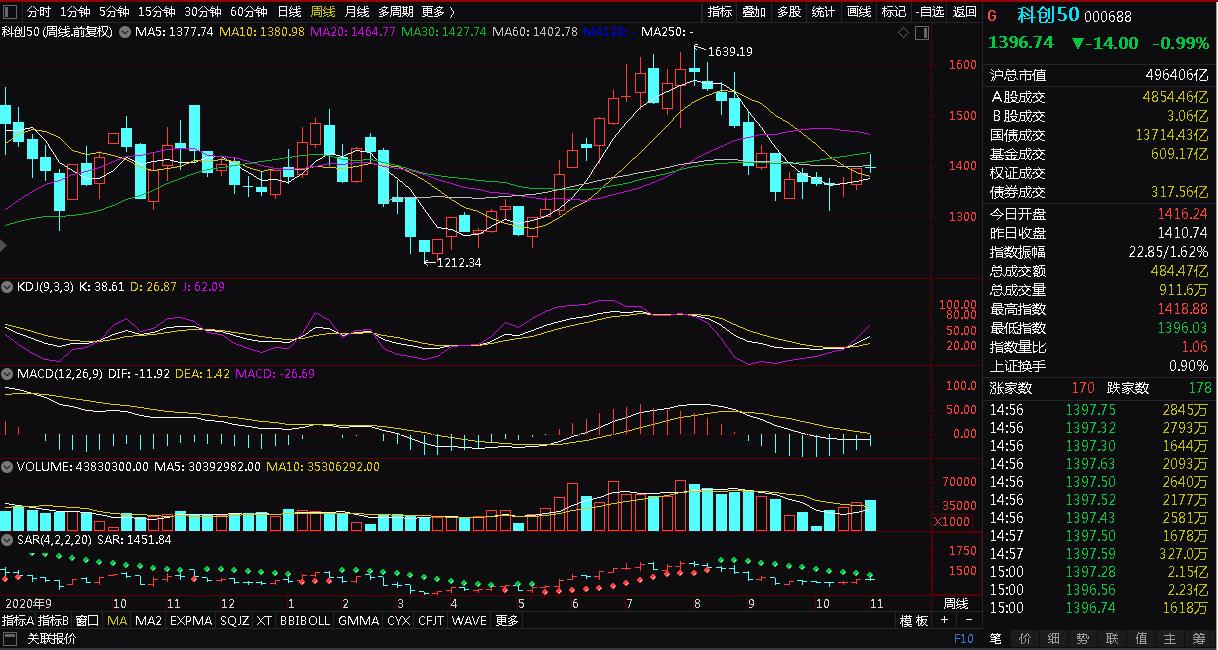Switch chart to 日线 daily period

(289, 12)
